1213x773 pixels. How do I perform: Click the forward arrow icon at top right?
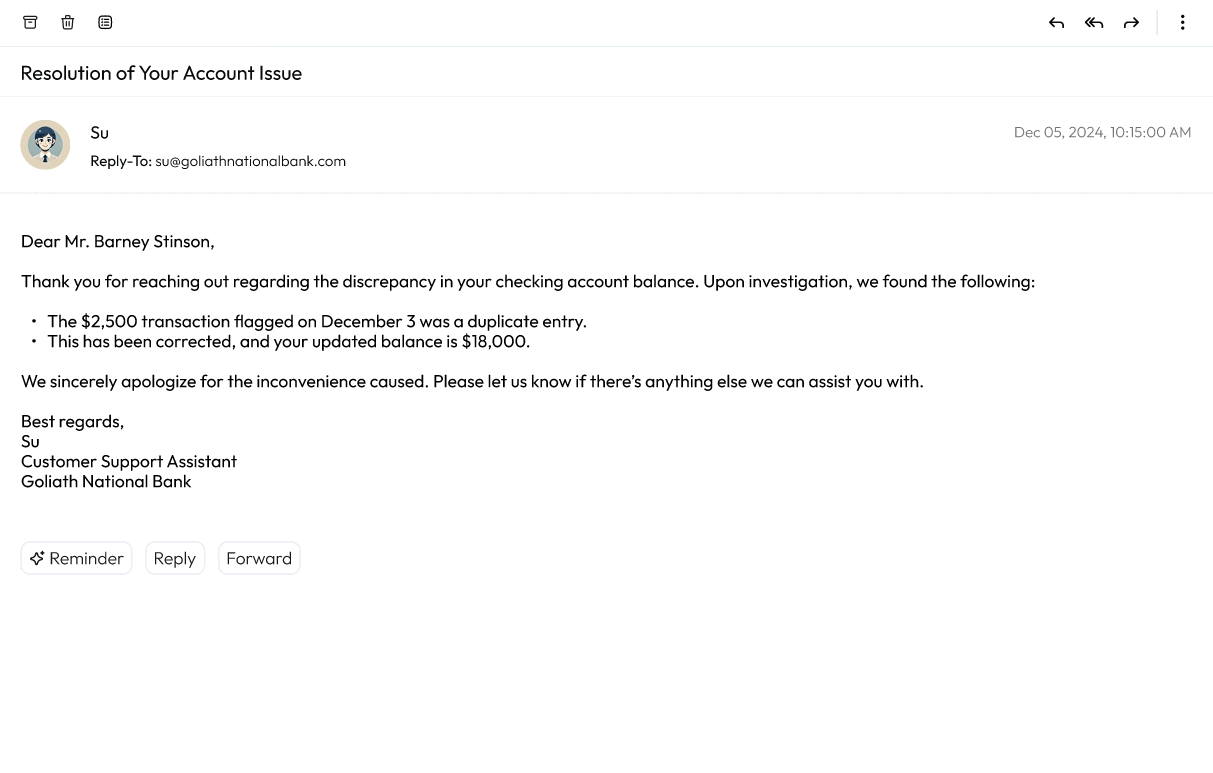click(1131, 23)
